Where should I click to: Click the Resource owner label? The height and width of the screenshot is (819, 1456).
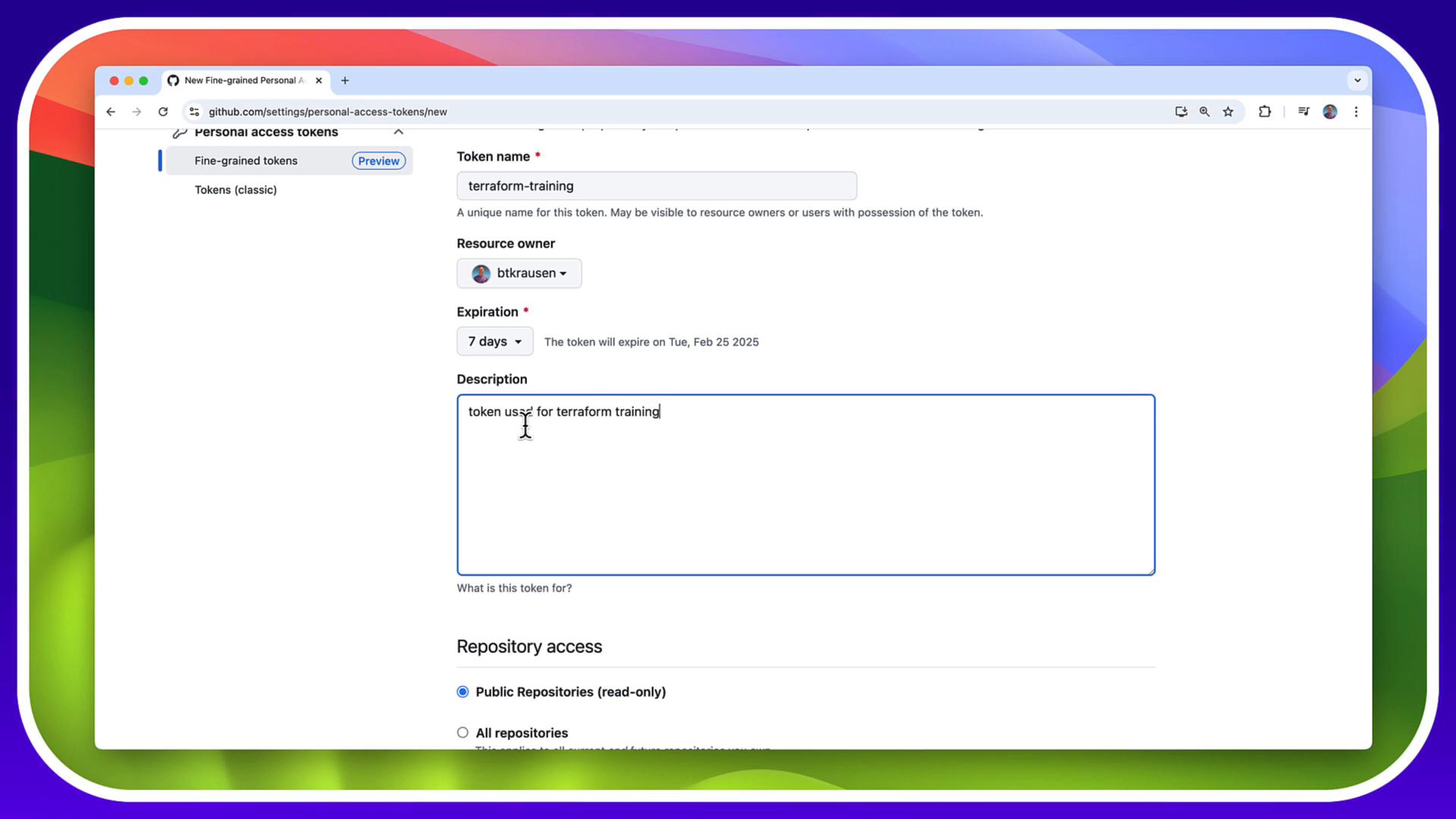(x=506, y=243)
